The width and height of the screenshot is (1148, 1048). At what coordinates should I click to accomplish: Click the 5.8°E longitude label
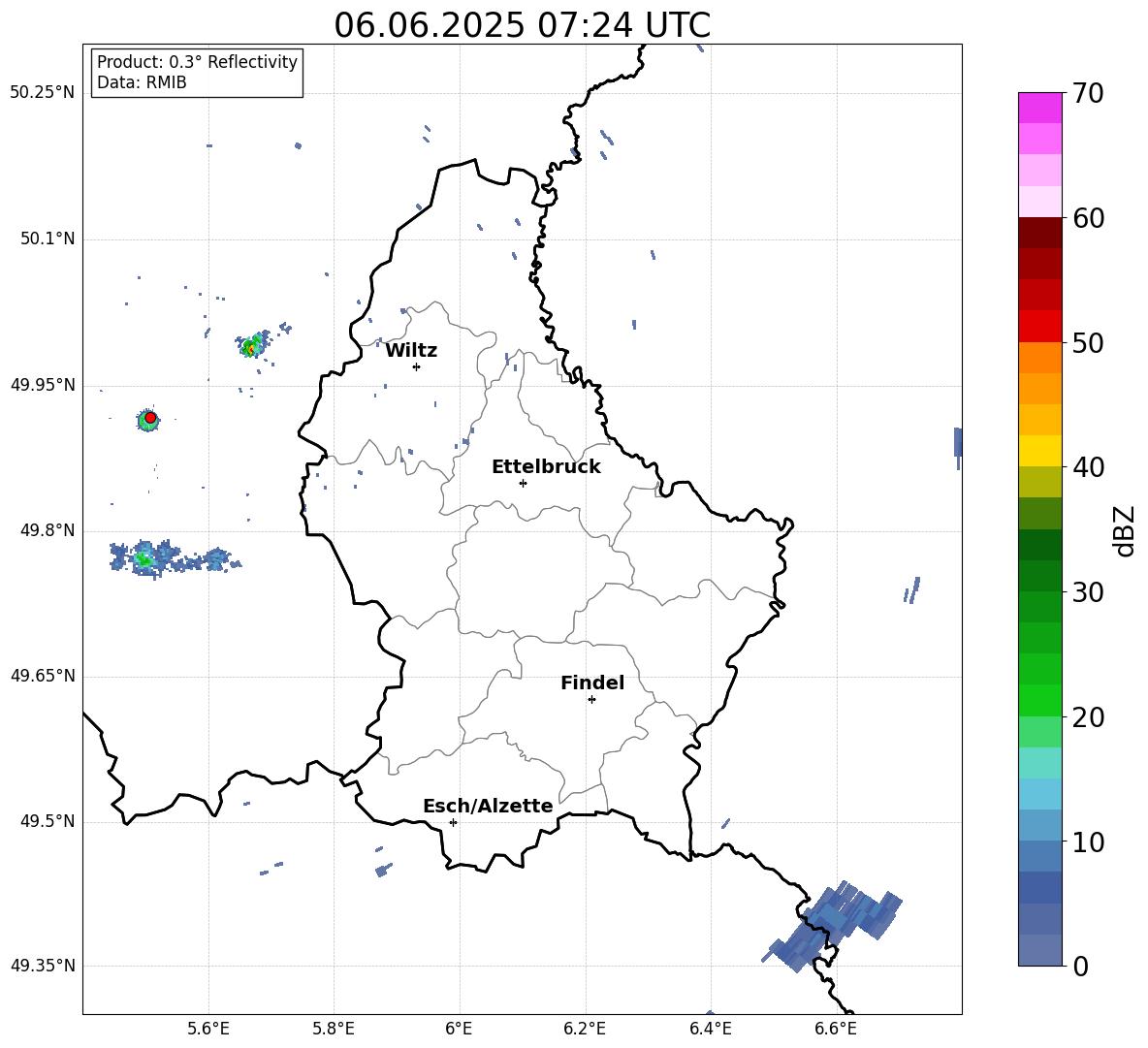click(x=334, y=1029)
